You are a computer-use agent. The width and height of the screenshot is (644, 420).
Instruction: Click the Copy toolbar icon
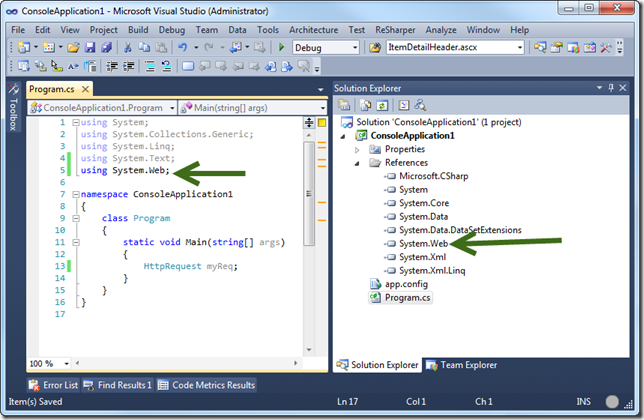144,48
